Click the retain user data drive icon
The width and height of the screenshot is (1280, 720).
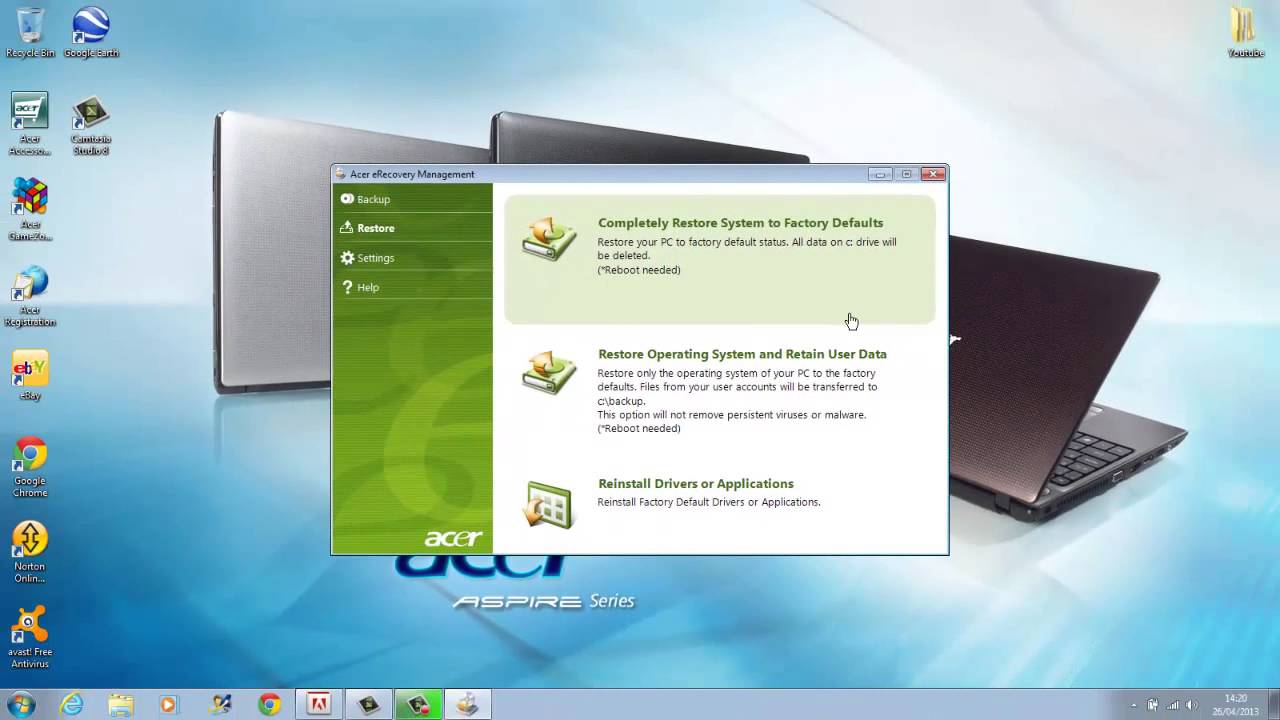click(549, 371)
